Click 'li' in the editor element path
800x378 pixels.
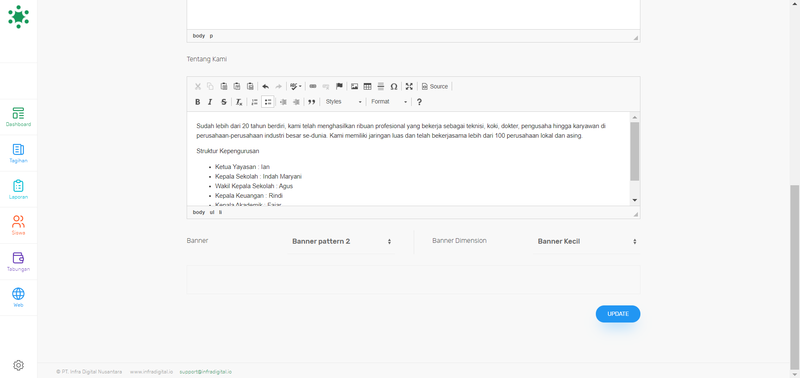pyautogui.click(x=220, y=212)
